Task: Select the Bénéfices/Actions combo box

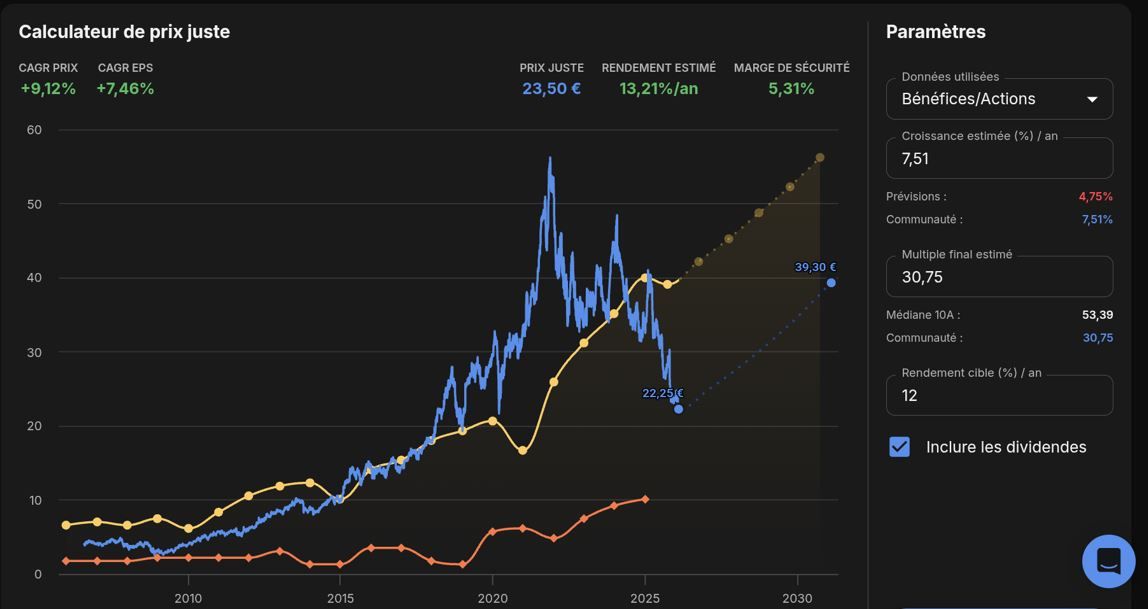Action: pyautogui.click(x=999, y=99)
